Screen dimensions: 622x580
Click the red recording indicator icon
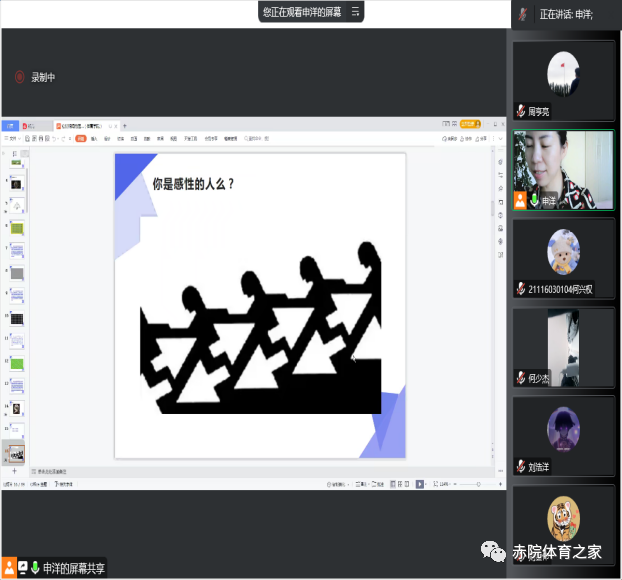(19, 77)
